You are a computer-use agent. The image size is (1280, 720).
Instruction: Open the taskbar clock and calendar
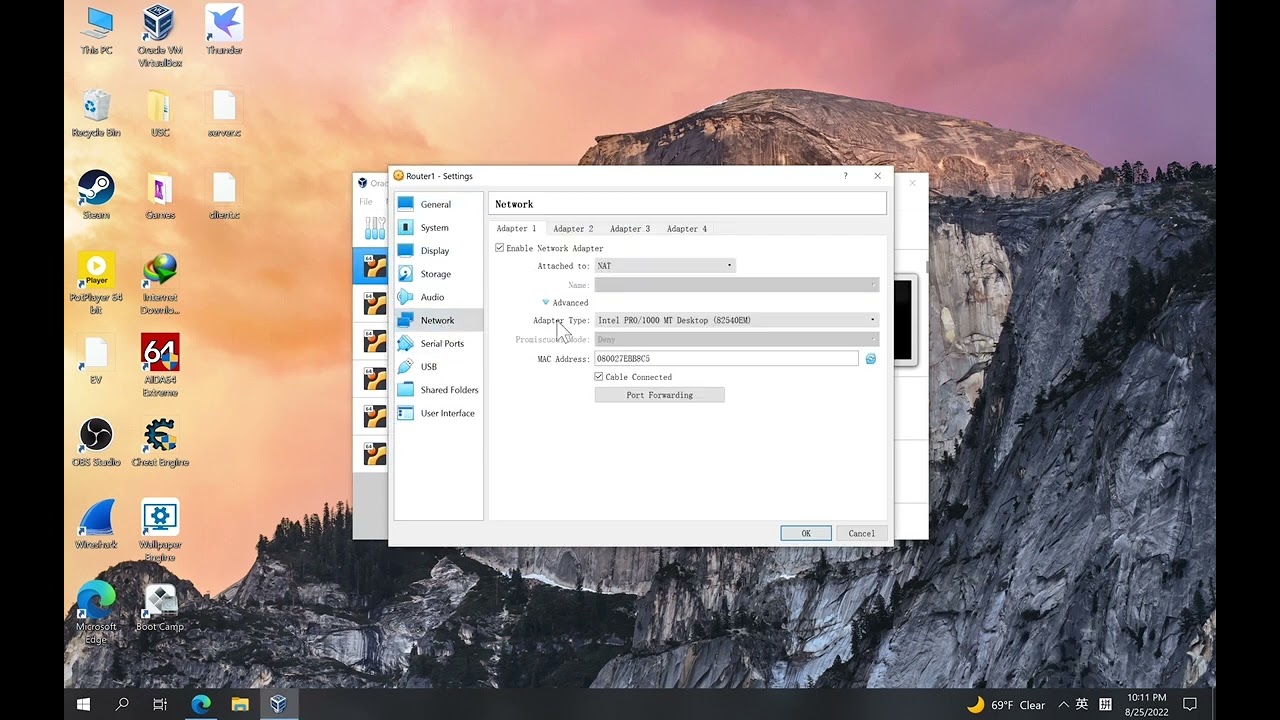click(x=1146, y=704)
